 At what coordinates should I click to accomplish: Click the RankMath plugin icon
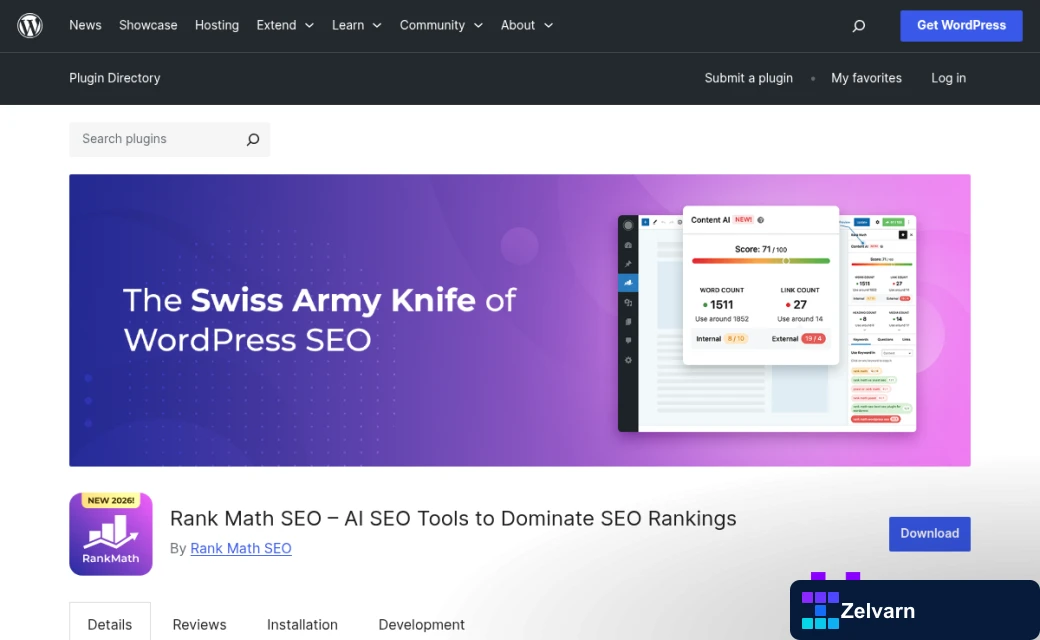[111, 534]
